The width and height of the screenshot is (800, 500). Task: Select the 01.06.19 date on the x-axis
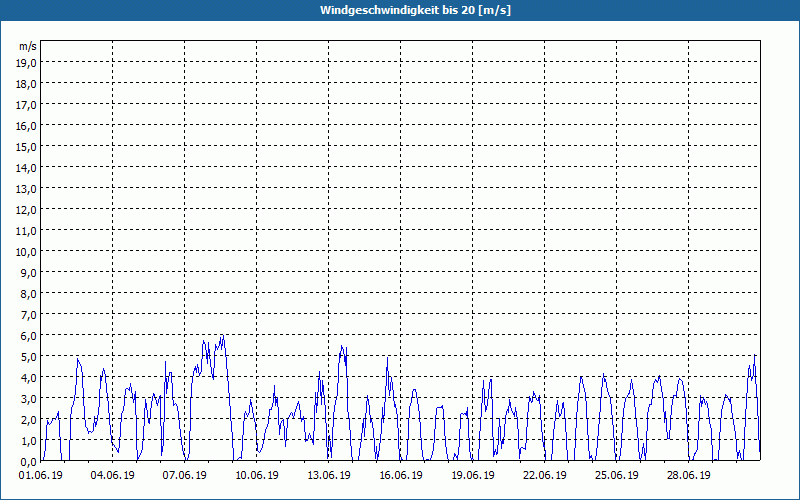[x=41, y=476]
